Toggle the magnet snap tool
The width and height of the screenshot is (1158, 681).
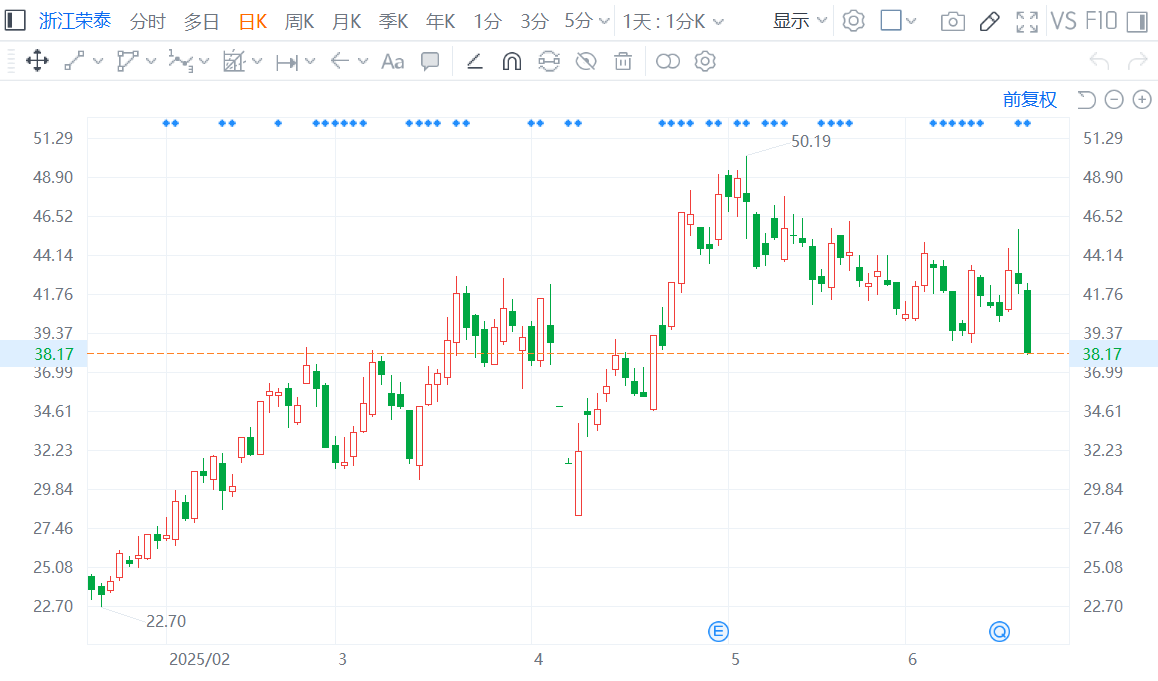pyautogui.click(x=512, y=61)
